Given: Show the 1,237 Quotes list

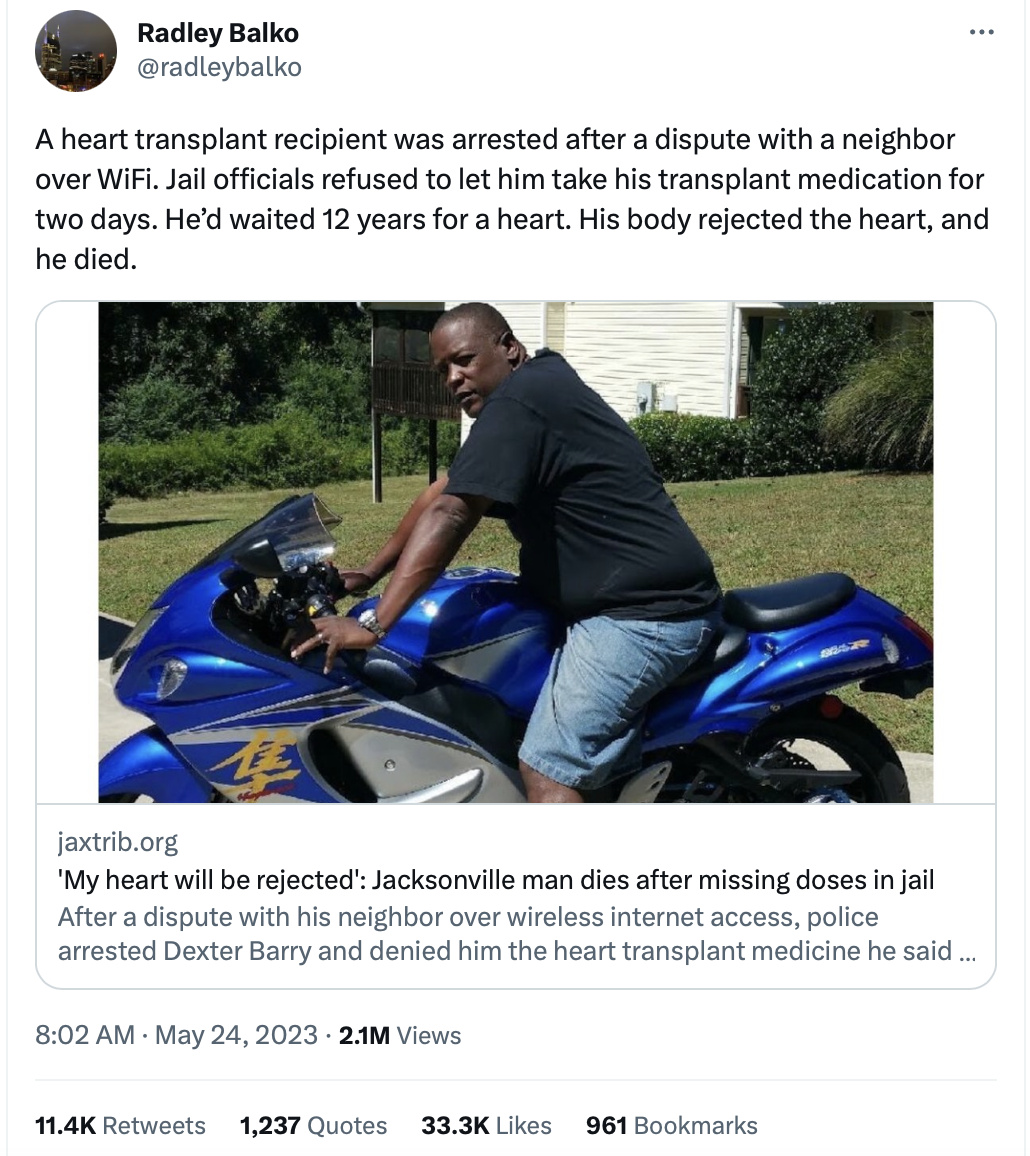Looking at the screenshot, I should coord(313,1126).
